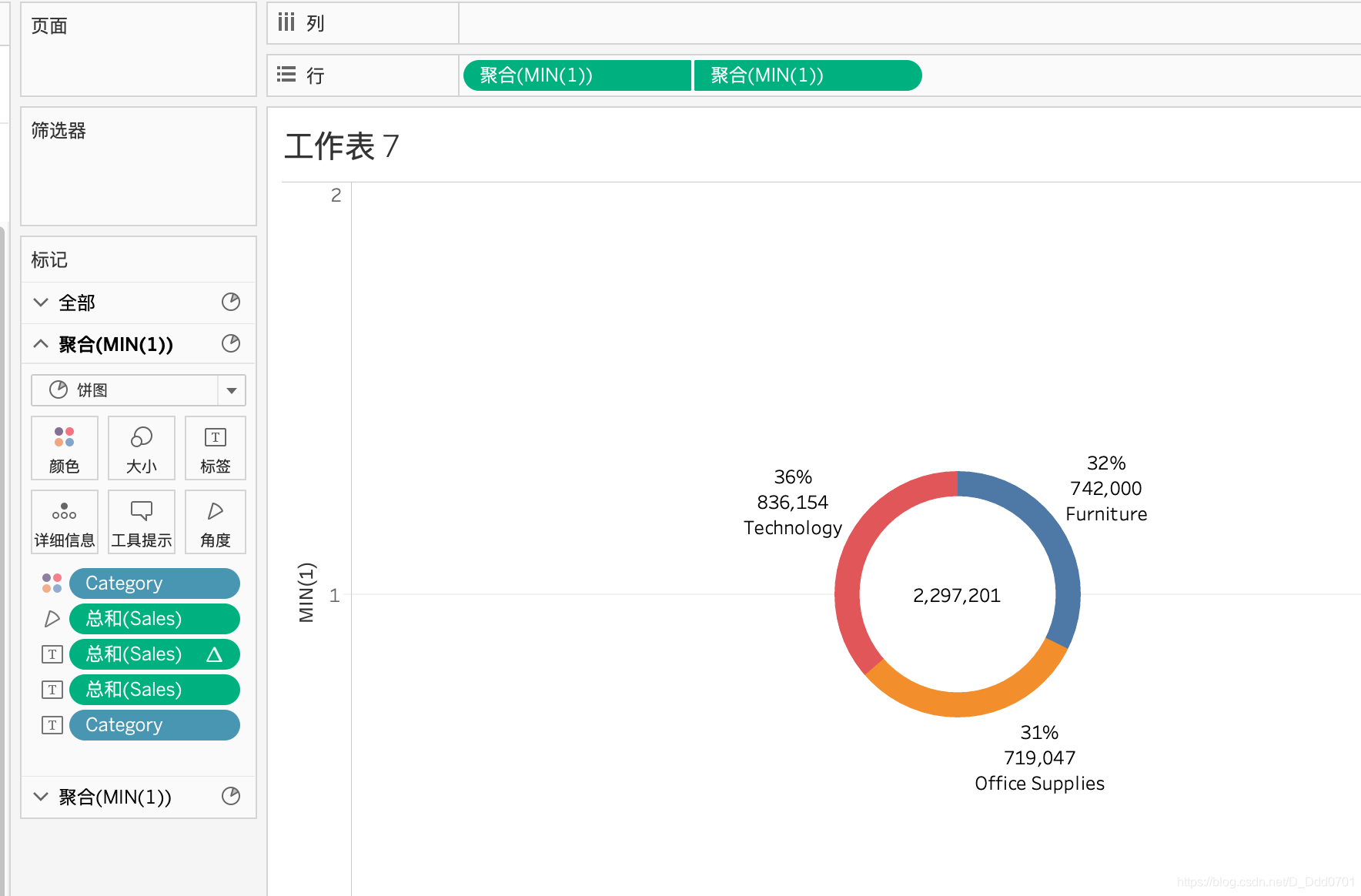Select the angle 总和(Sales) pill
1361x896 pixels.
tap(155, 619)
